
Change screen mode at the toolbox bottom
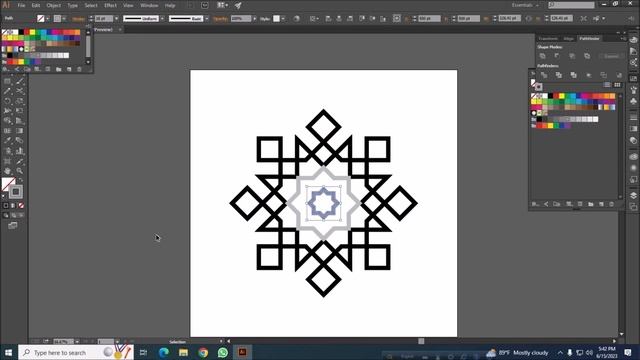[x=13, y=225]
